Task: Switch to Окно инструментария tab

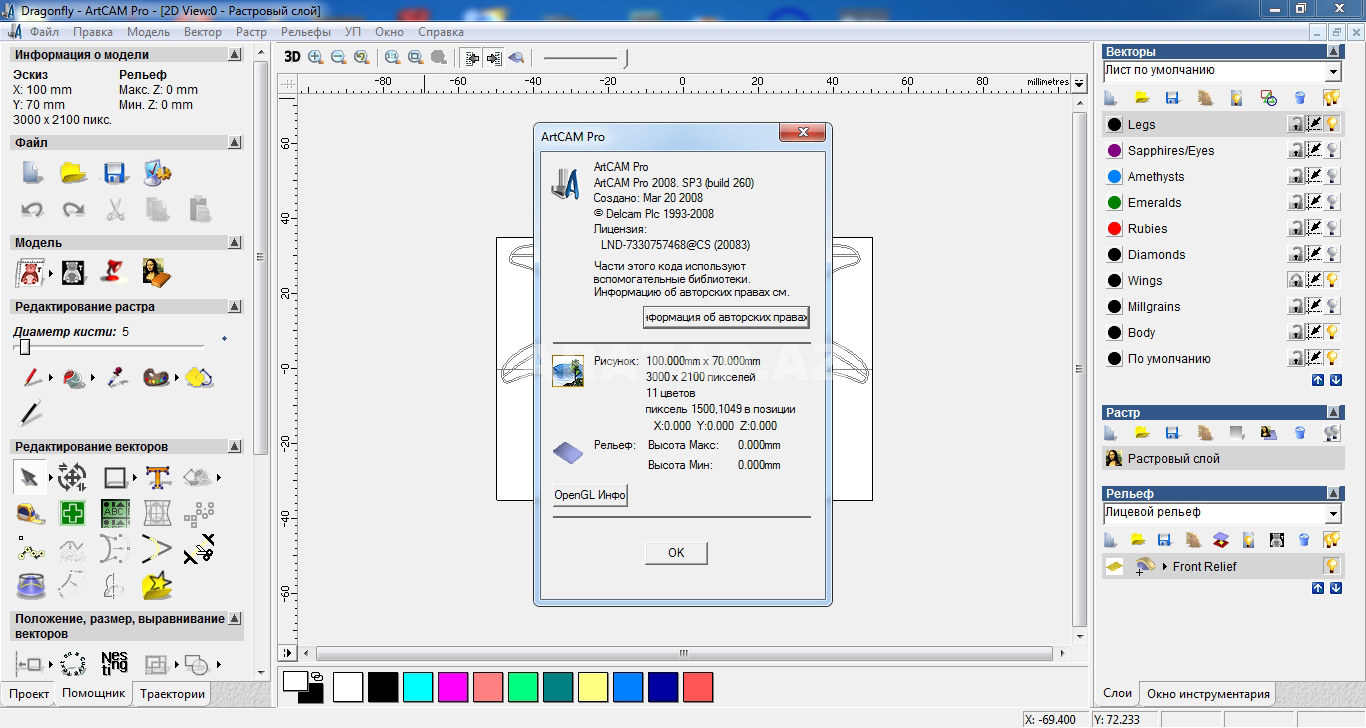Action: click(1208, 693)
